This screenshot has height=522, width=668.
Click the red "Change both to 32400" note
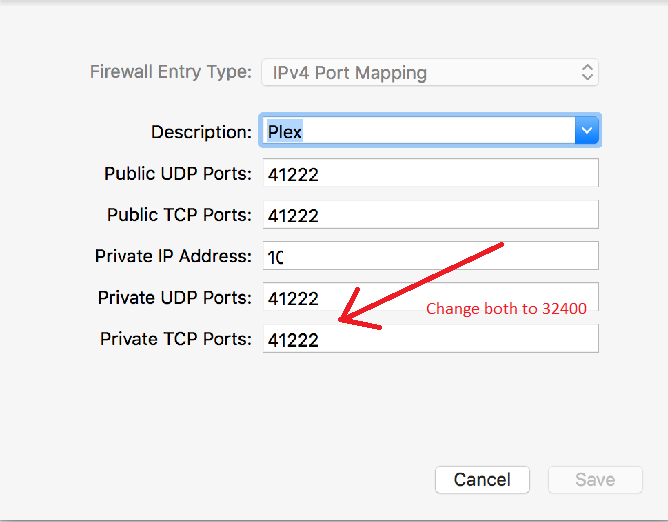pyautogui.click(x=506, y=309)
